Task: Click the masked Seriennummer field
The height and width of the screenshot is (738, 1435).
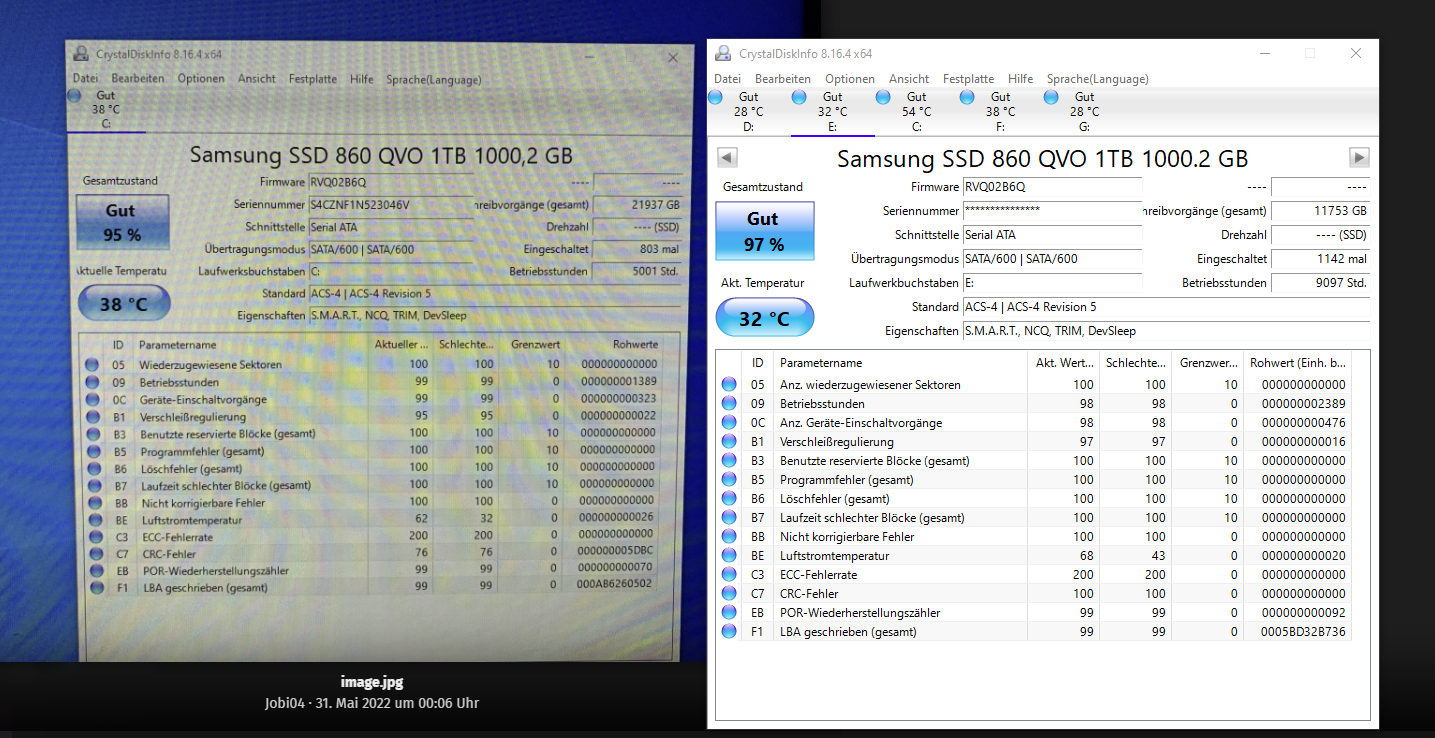Action: coord(1051,211)
